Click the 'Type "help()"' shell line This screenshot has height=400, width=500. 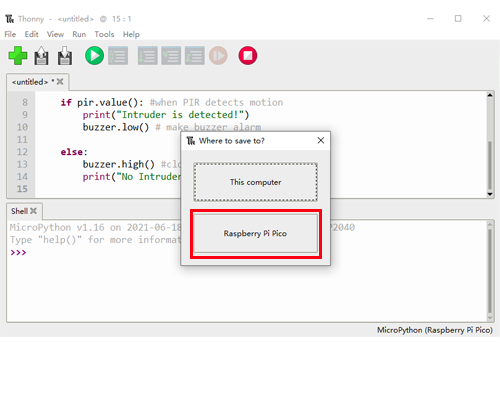click(x=95, y=240)
